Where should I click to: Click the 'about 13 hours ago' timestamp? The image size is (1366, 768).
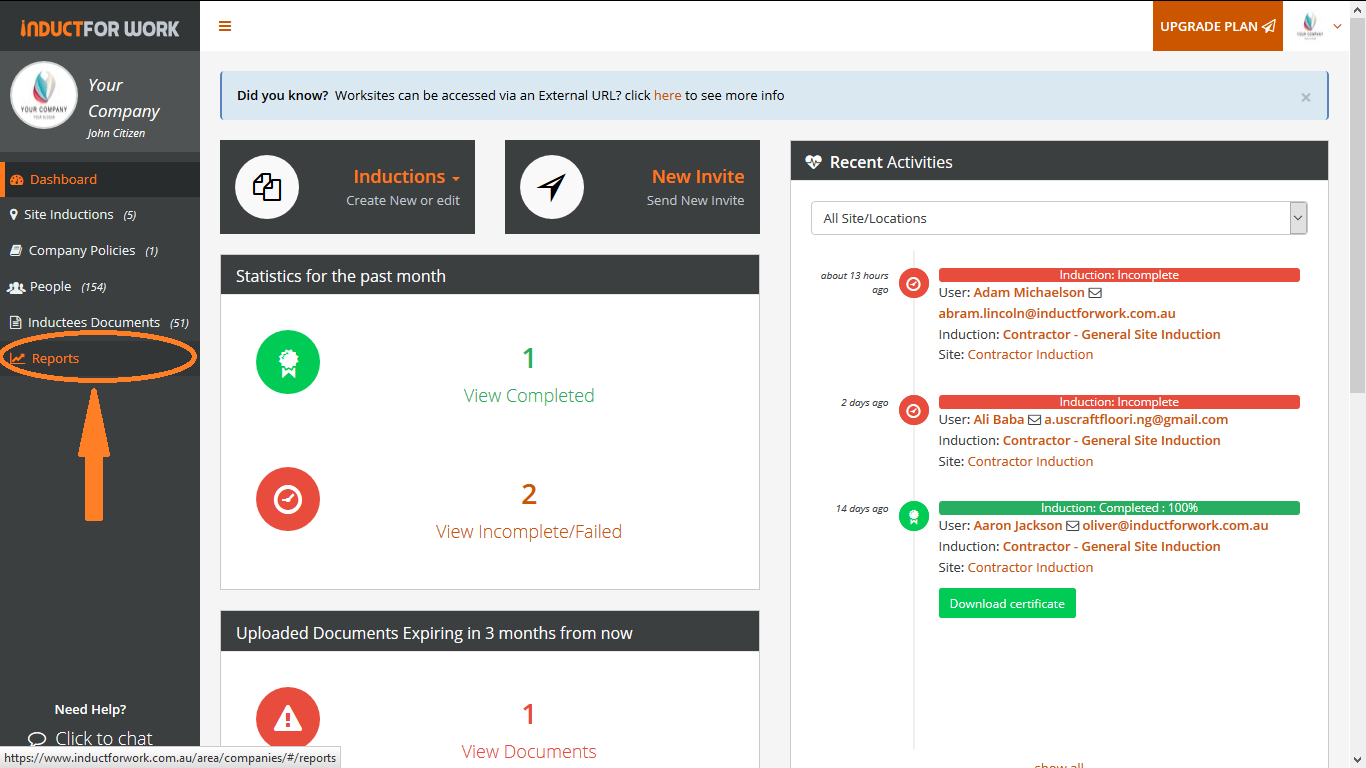point(855,282)
